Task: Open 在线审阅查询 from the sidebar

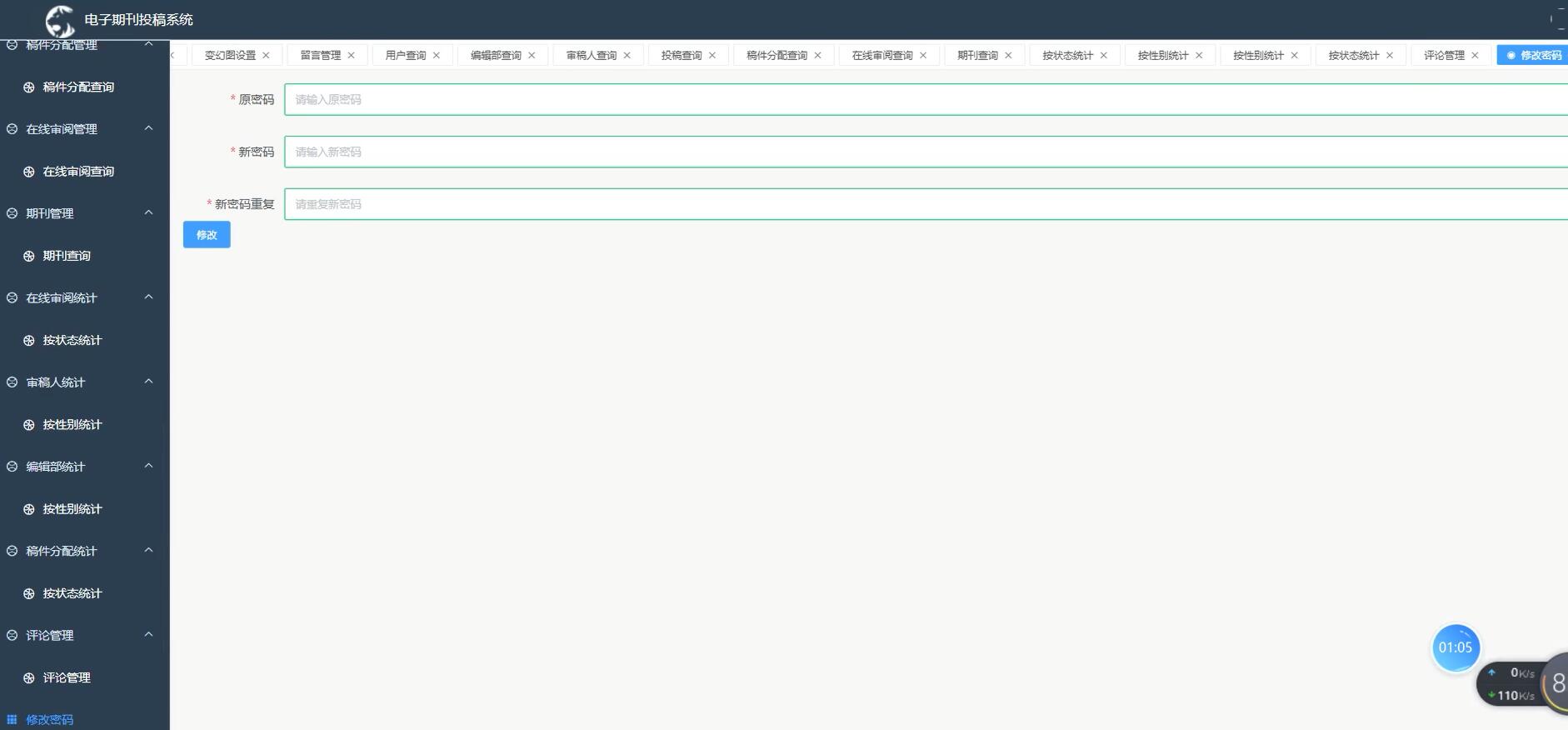Action: (78, 172)
